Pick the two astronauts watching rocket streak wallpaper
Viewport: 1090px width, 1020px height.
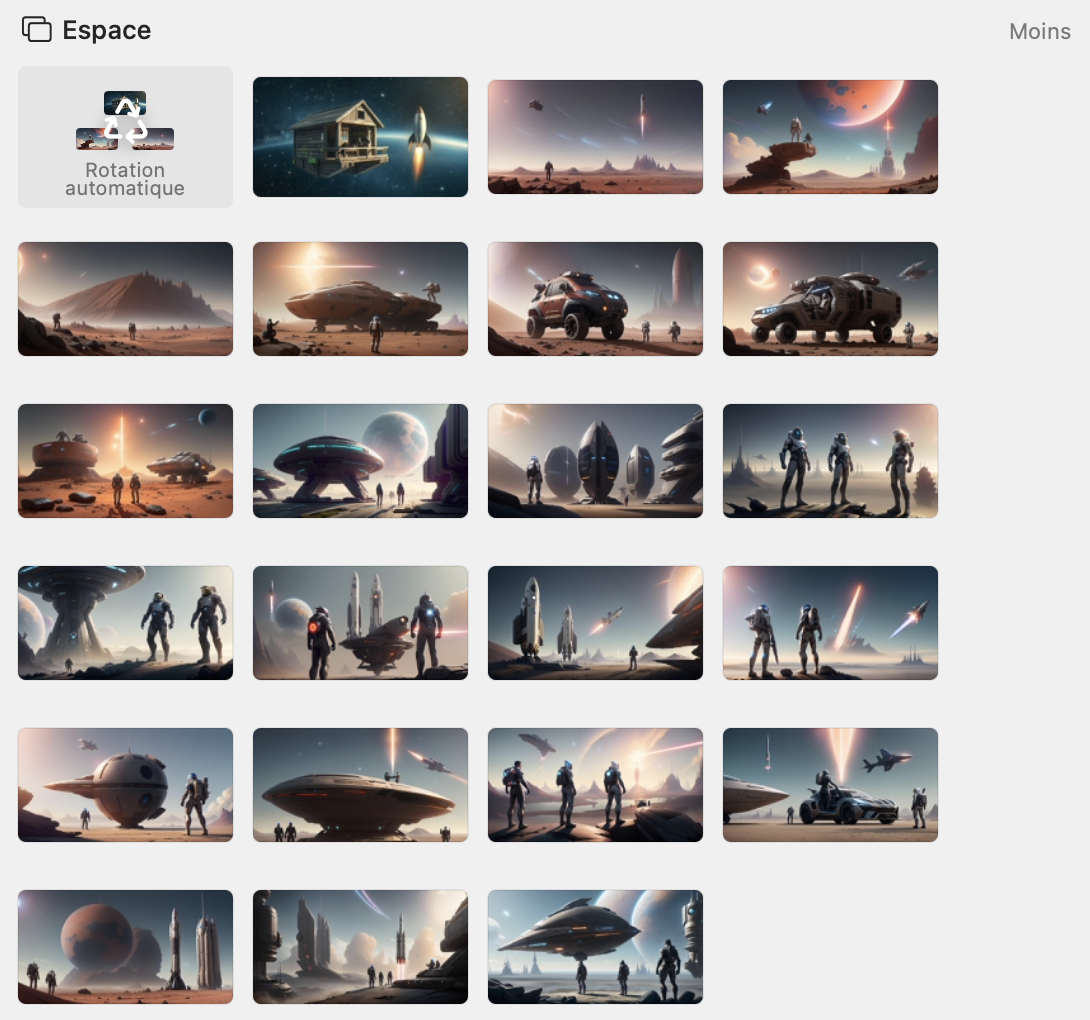(830, 623)
